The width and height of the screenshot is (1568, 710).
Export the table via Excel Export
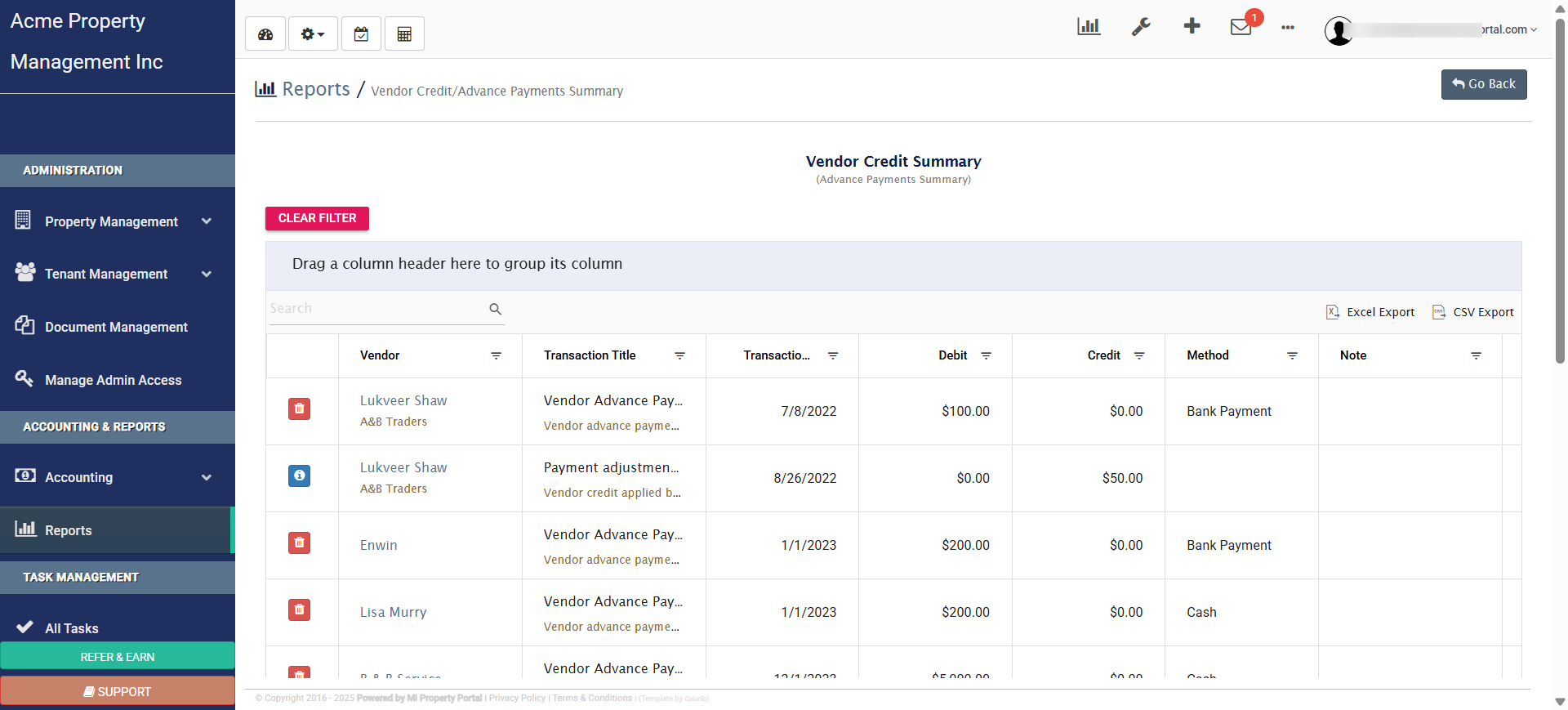pyautogui.click(x=1370, y=312)
